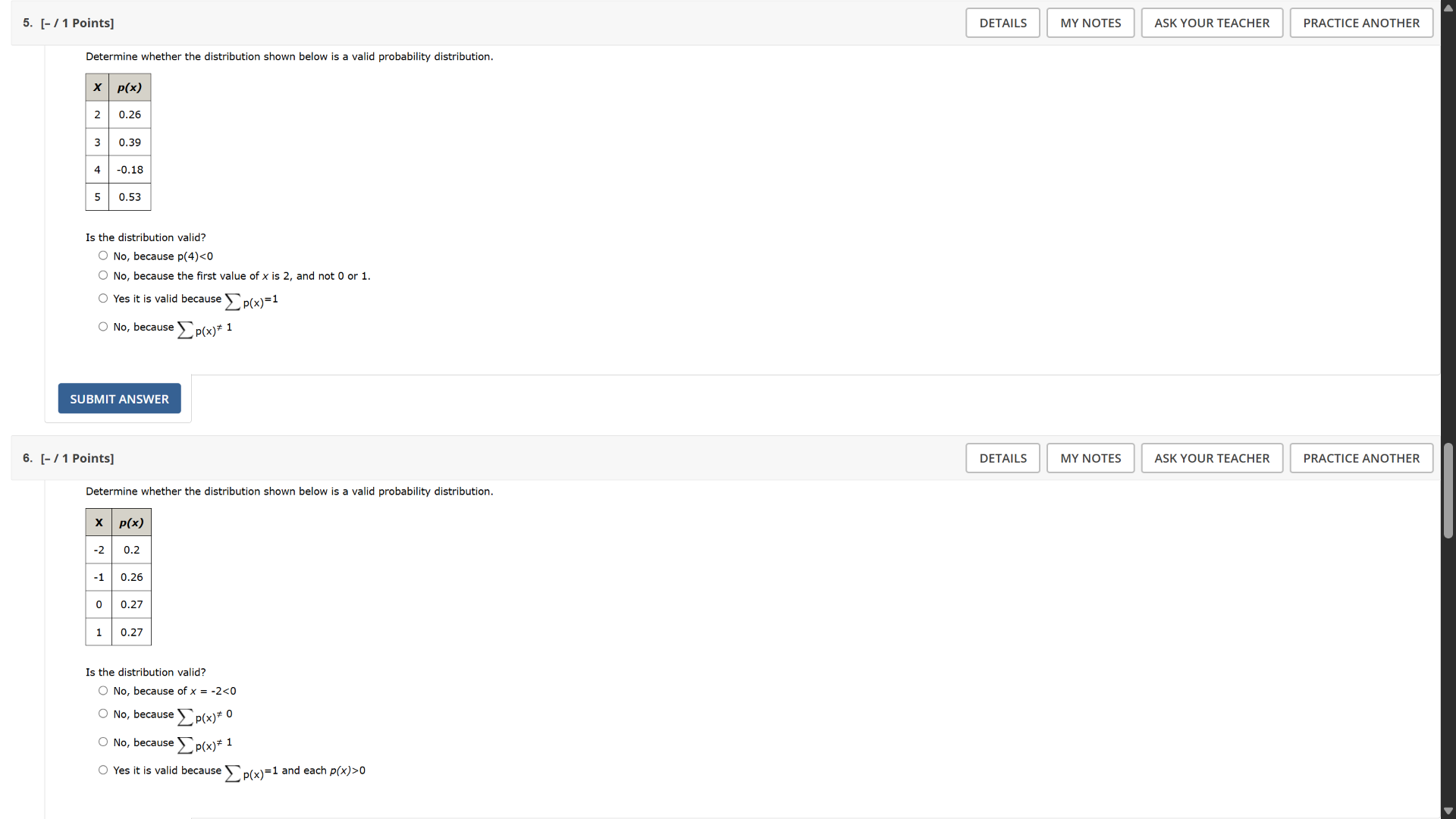Click Ask Your Teacher on question 6
The height and width of the screenshot is (819, 1456).
[1211, 458]
